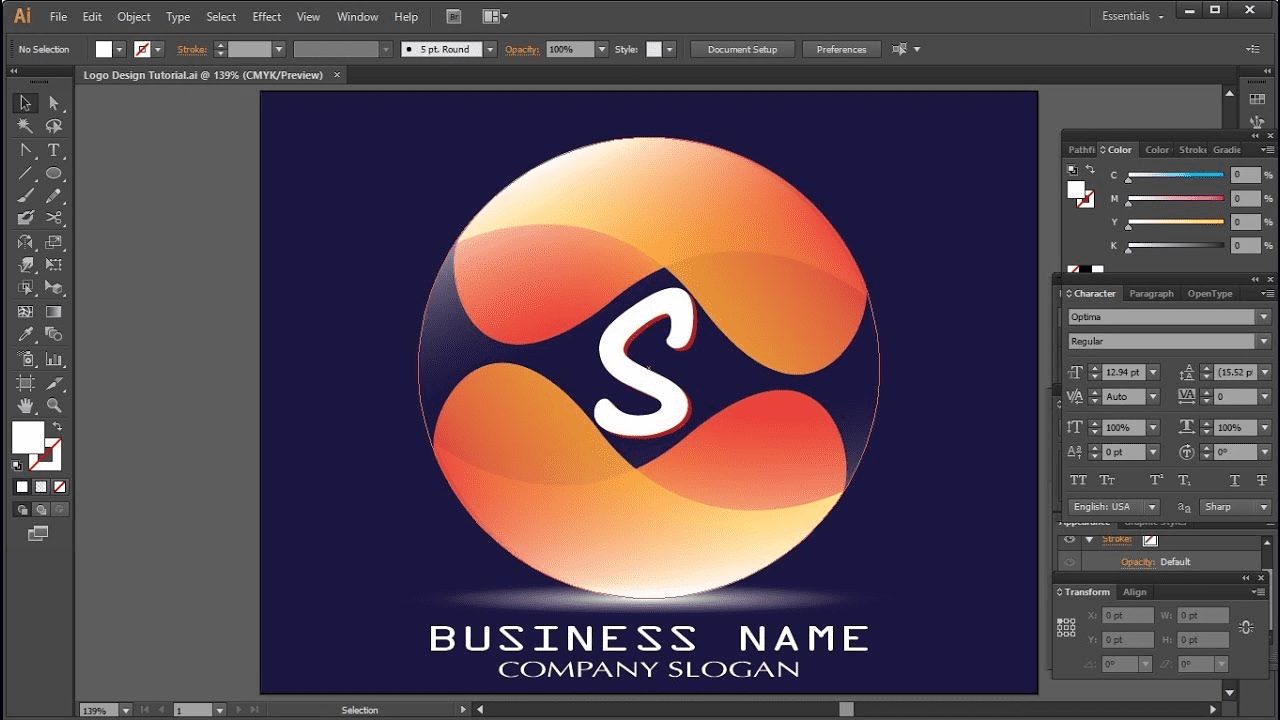Image resolution: width=1280 pixels, height=720 pixels.
Task: Open the Regular font style dropdown
Action: tap(1263, 341)
